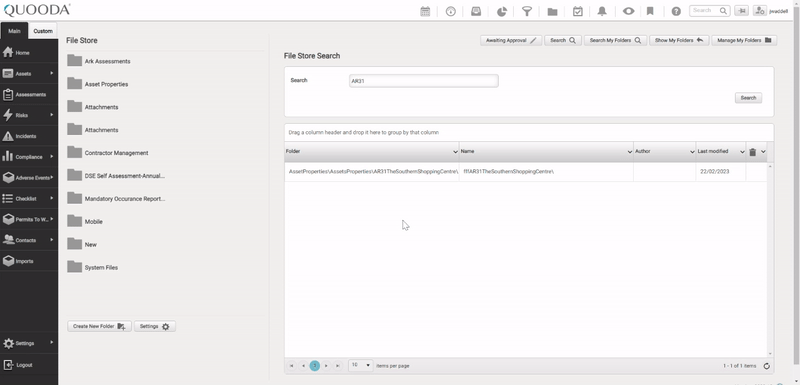The width and height of the screenshot is (800, 385).
Task: Click the funnel filter icon
Action: tap(527, 11)
